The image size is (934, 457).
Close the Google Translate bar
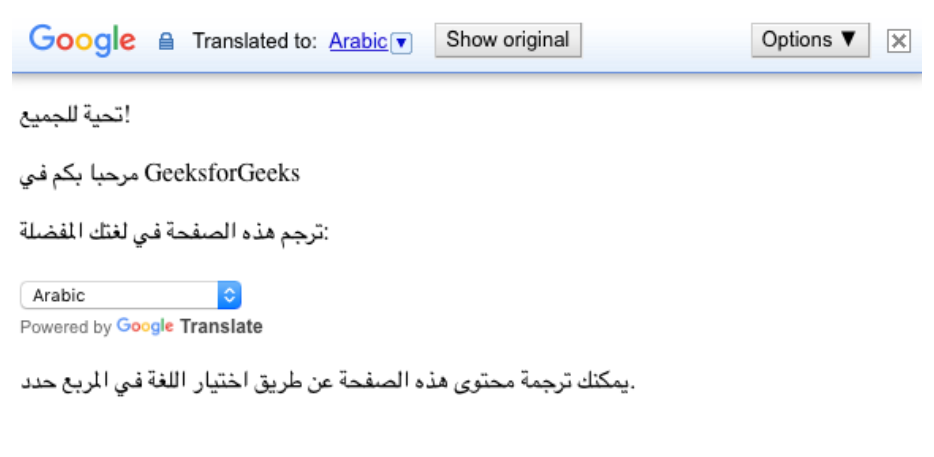[x=898, y=41]
